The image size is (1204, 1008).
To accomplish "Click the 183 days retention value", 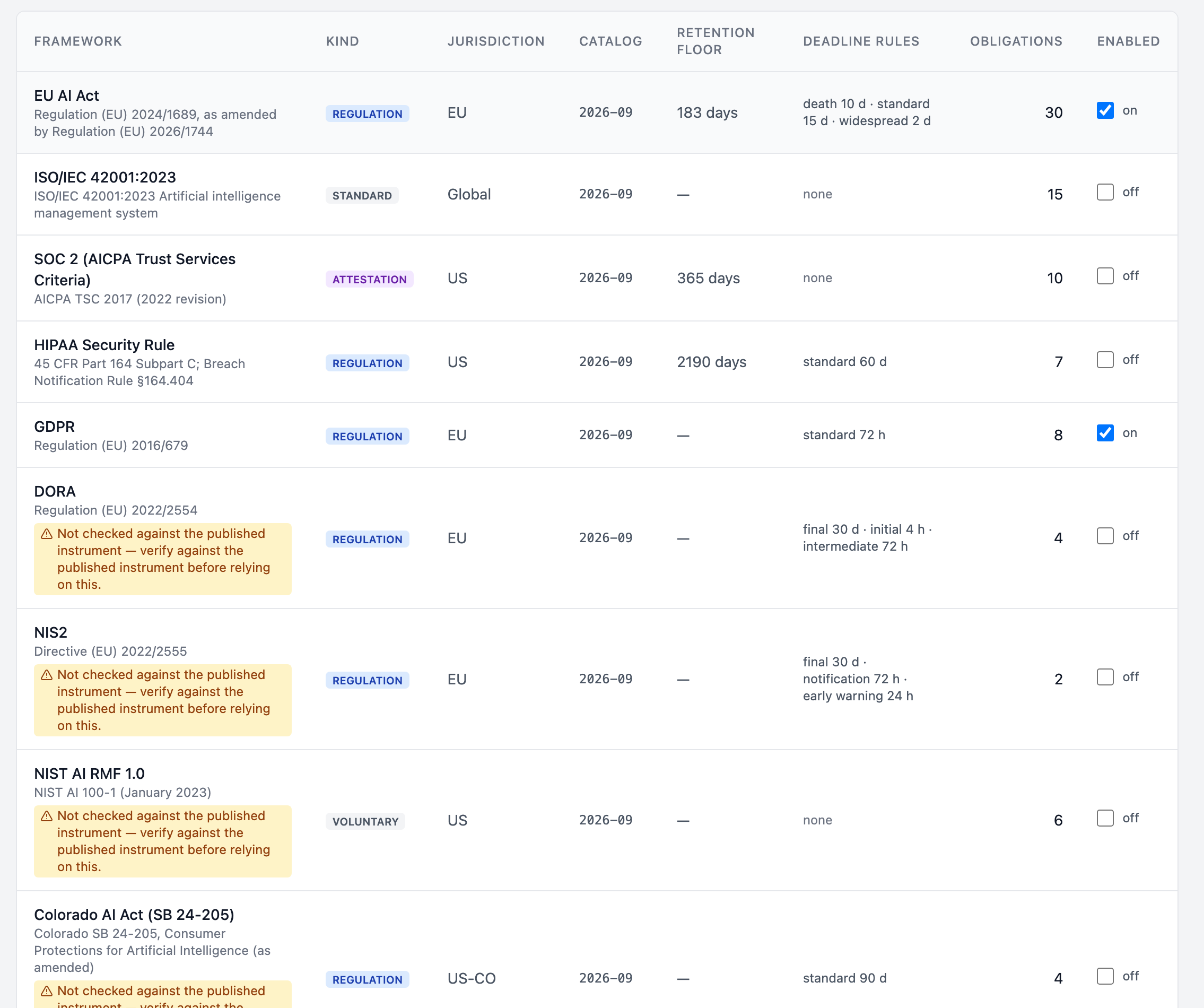I will [x=707, y=112].
